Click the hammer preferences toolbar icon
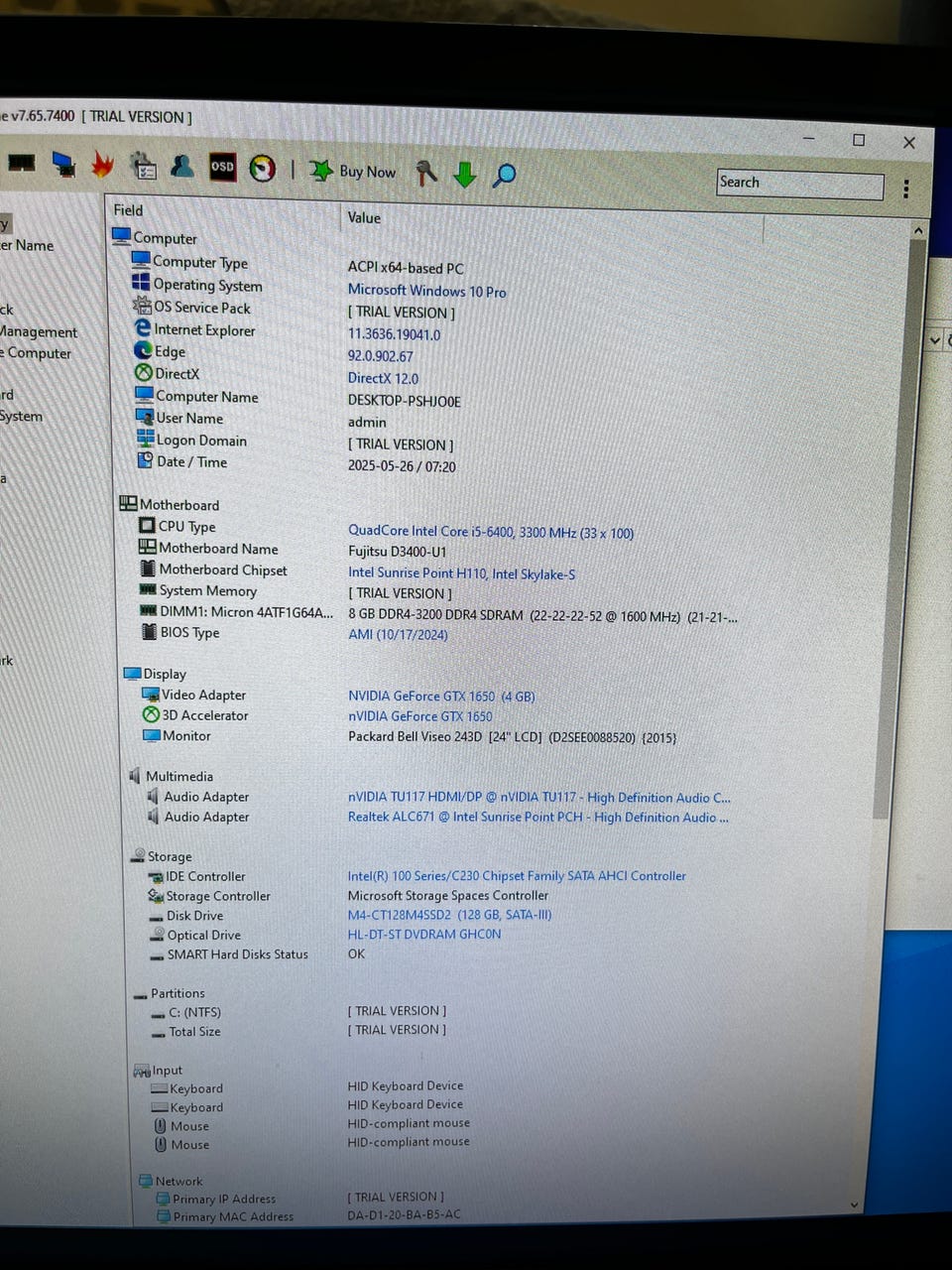The height and width of the screenshot is (1270, 952). [426, 173]
